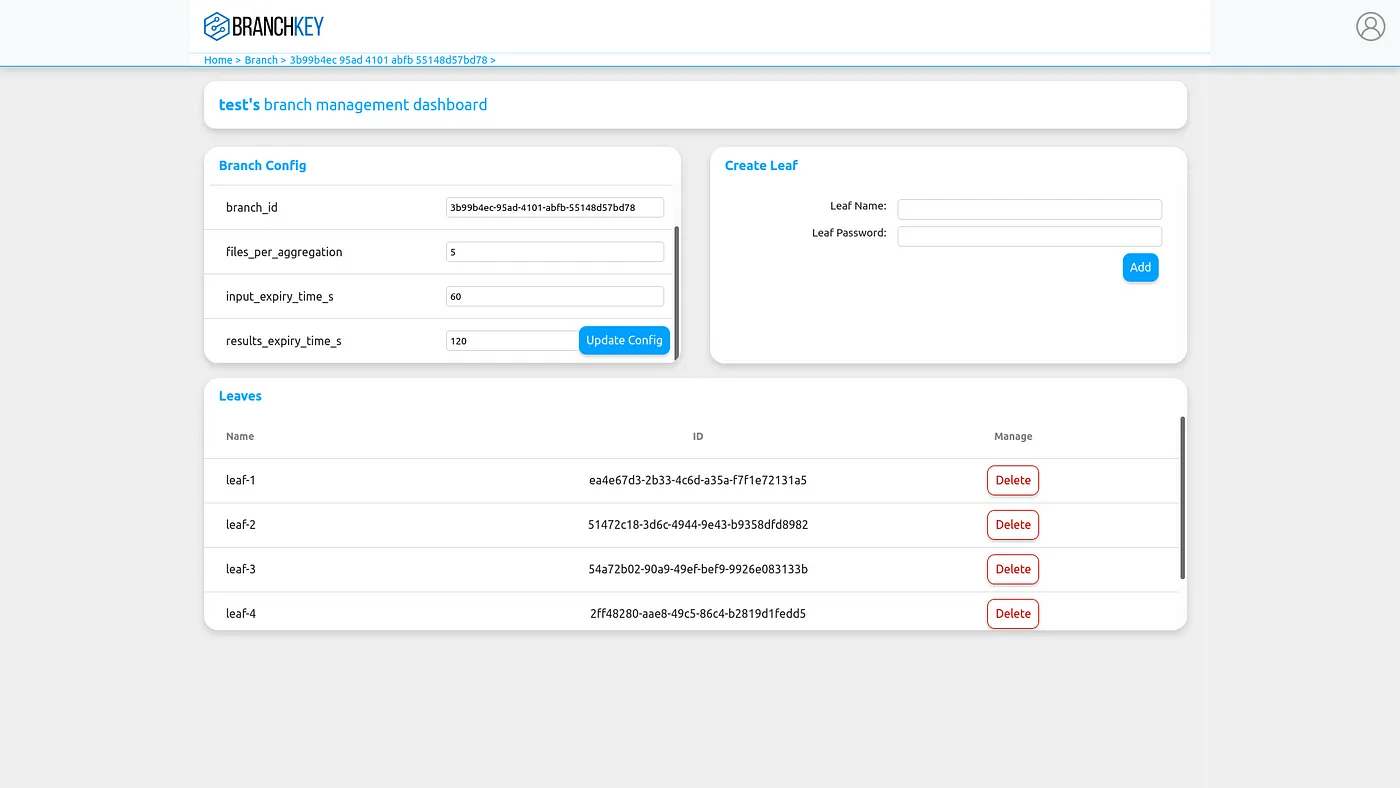The image size is (1400, 788).
Task: Click the results_expiry_time_s value field
Action: (x=512, y=340)
